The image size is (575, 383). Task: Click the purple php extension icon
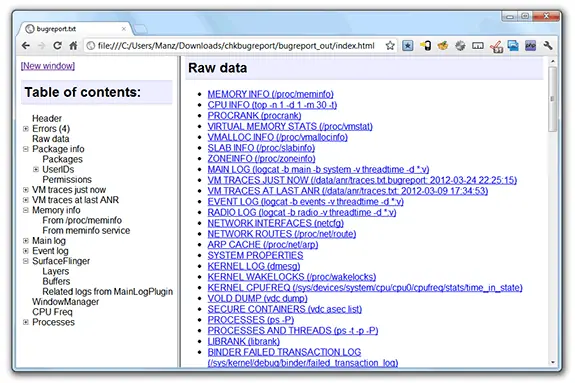(x=530, y=46)
